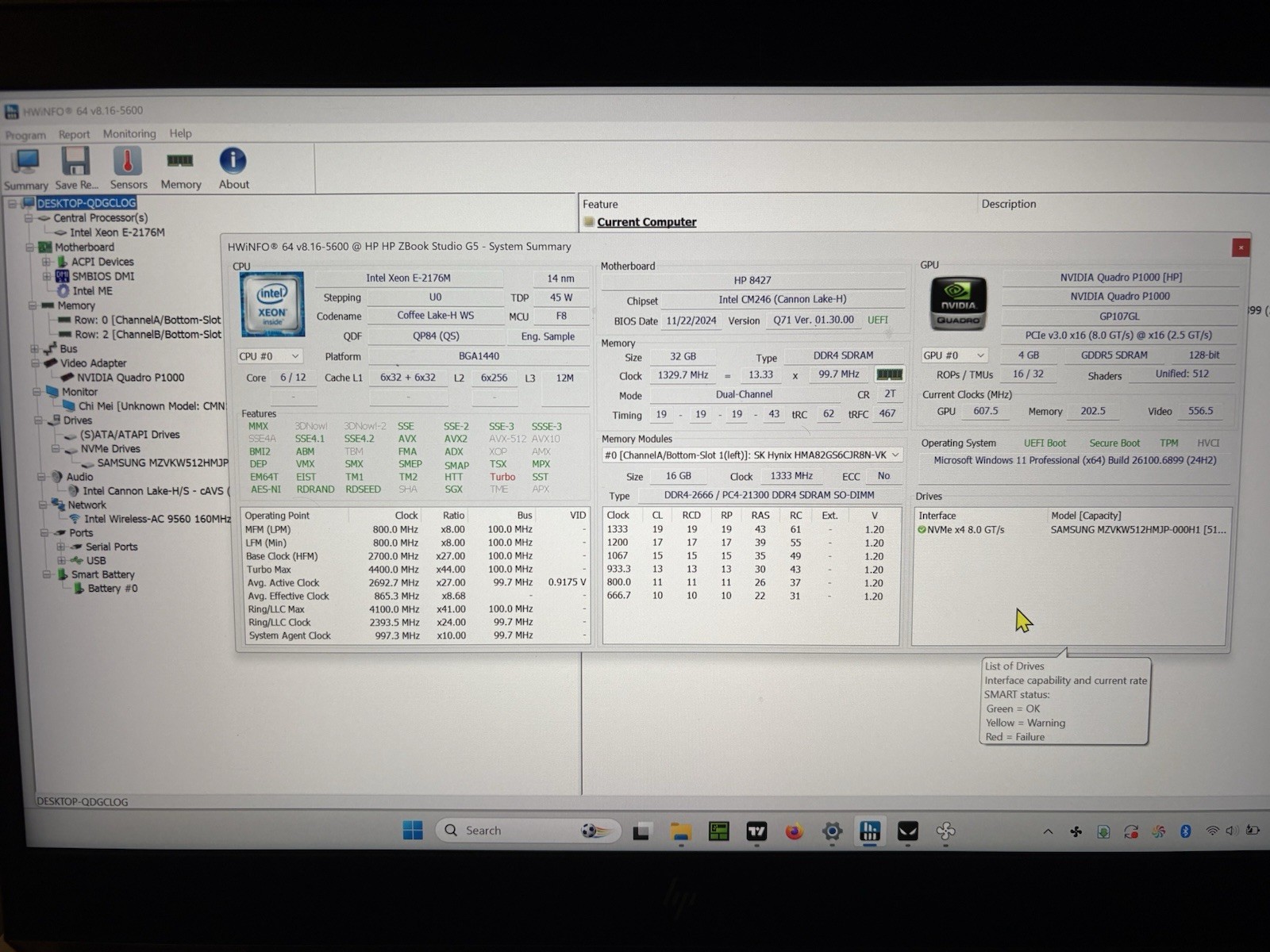Image resolution: width=1270 pixels, height=952 pixels.
Task: Expand the ACPI Devices node
Action: coord(46,262)
